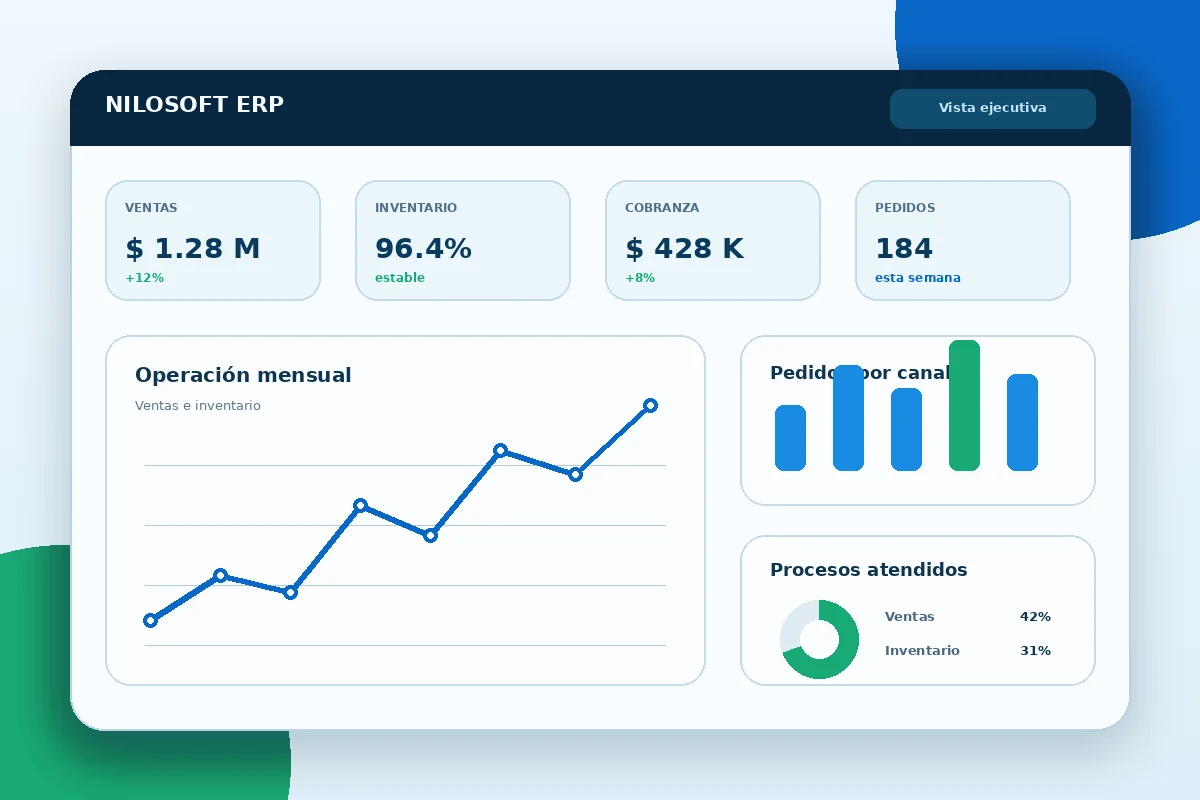This screenshot has width=1200, height=800.
Task: Click the +8% label under Cobranza
Action: tap(640, 278)
